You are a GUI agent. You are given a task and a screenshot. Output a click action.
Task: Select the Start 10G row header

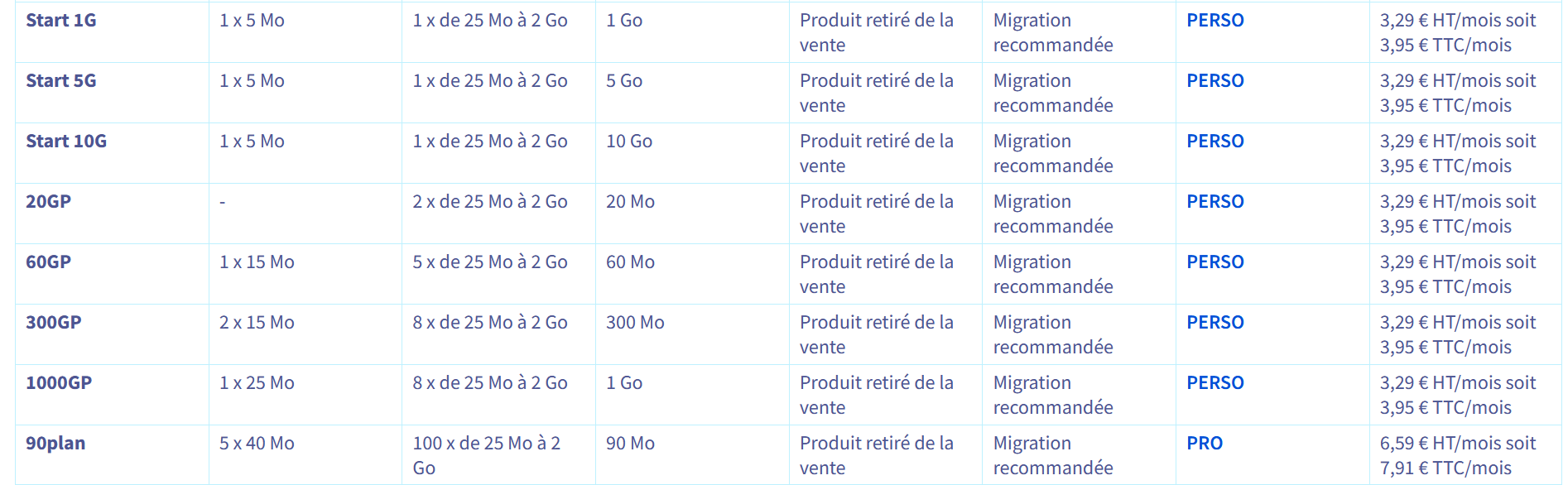pyautogui.click(x=66, y=142)
